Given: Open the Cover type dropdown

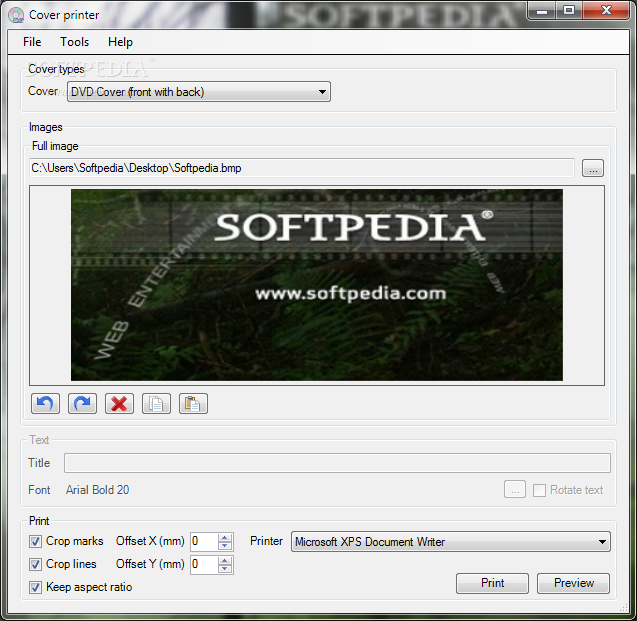Looking at the screenshot, I should click(199, 92).
